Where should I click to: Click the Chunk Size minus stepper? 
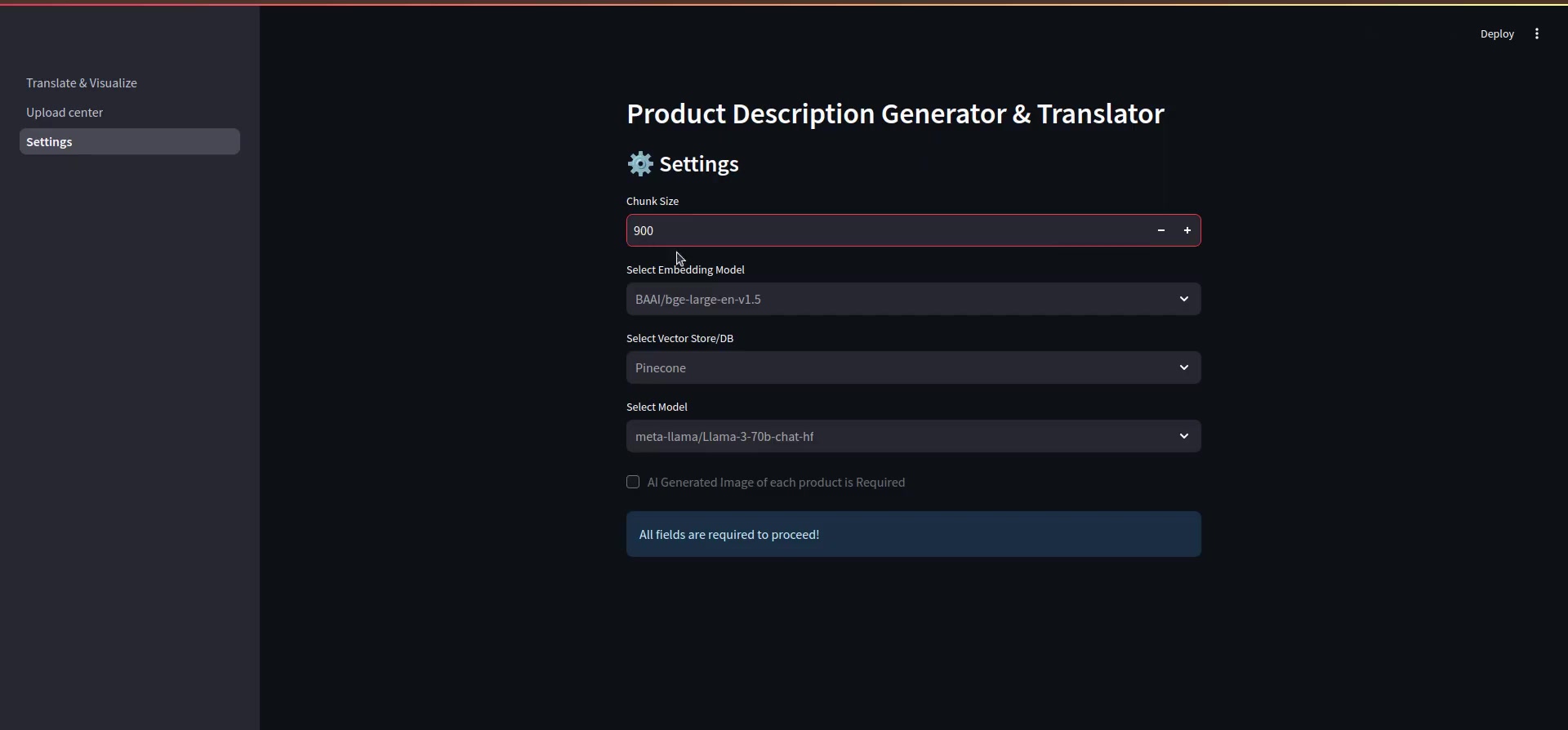pyautogui.click(x=1160, y=231)
